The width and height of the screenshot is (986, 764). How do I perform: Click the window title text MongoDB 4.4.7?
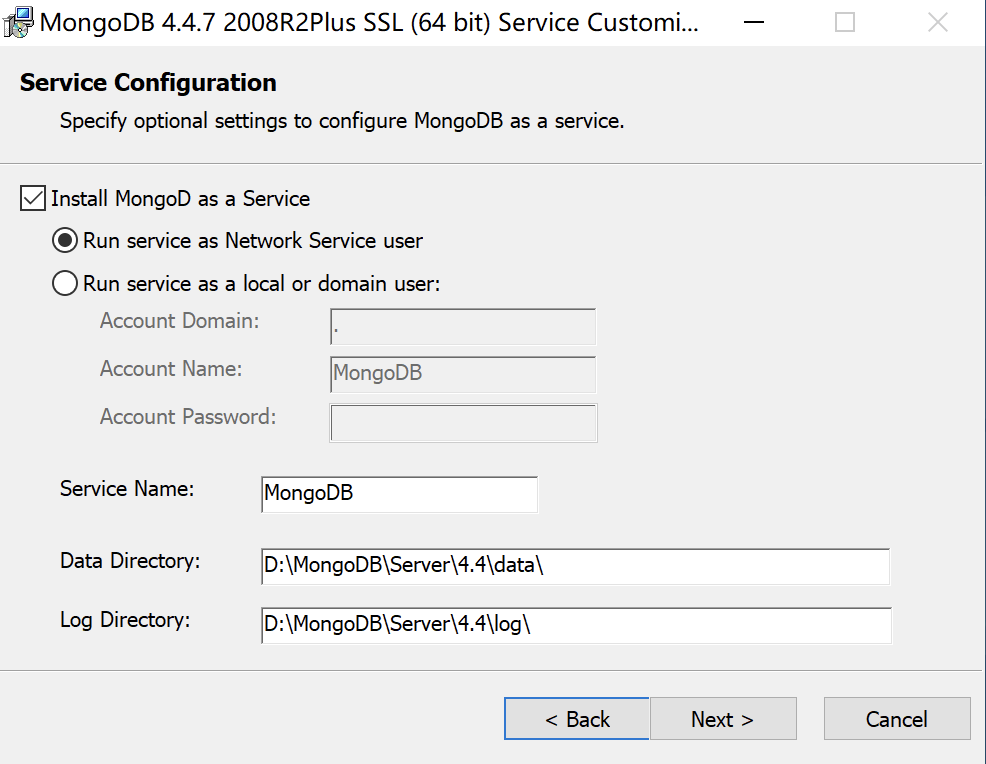368,23
